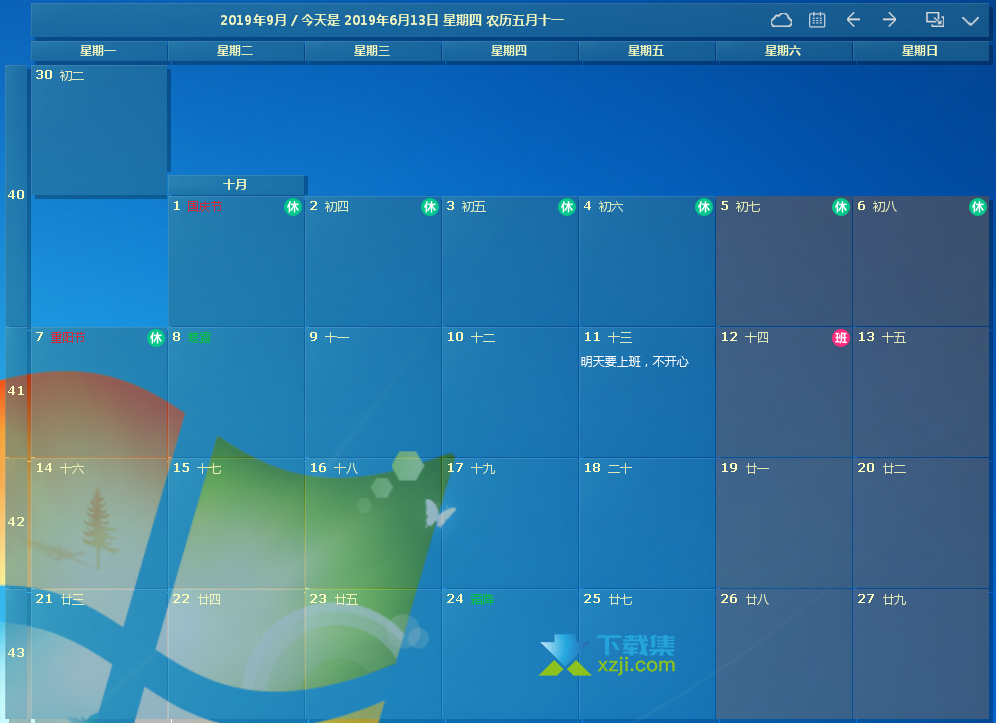Viewport: 996px width, 723px height.
Task: Select October 25 廿七
Action: pyautogui.click(x=647, y=654)
